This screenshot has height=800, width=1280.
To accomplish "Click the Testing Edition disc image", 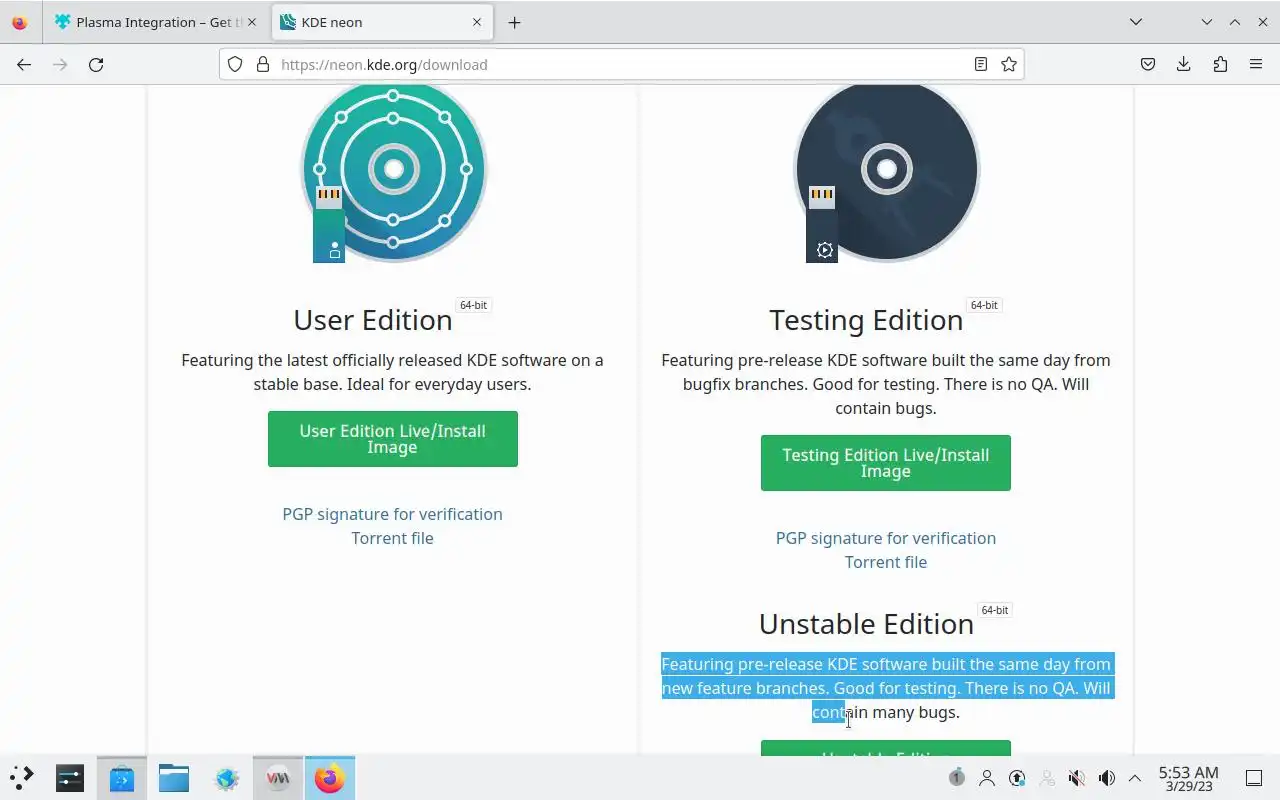I will click(886, 172).
